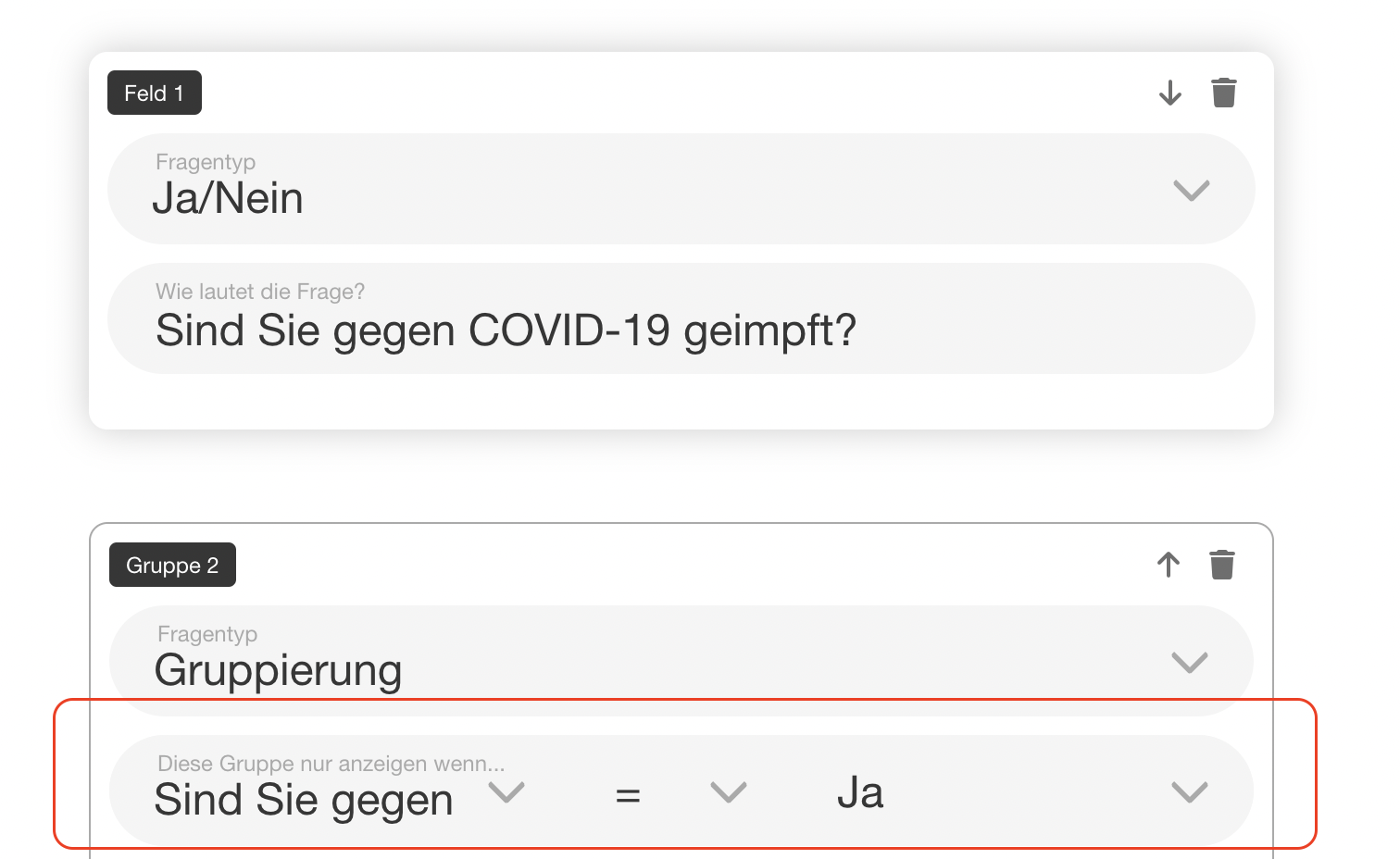This screenshot has height=859, width=1400.
Task: Click the "Wie lautet die Frage?" label
Action: pos(260,292)
